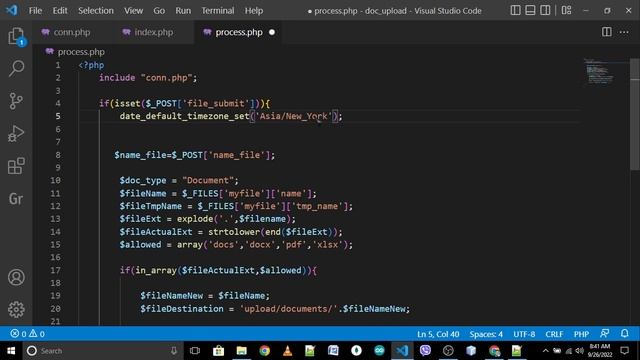The height and width of the screenshot is (360, 640).
Task: Change end of line sequence CRLF
Action: pyautogui.click(x=554, y=334)
